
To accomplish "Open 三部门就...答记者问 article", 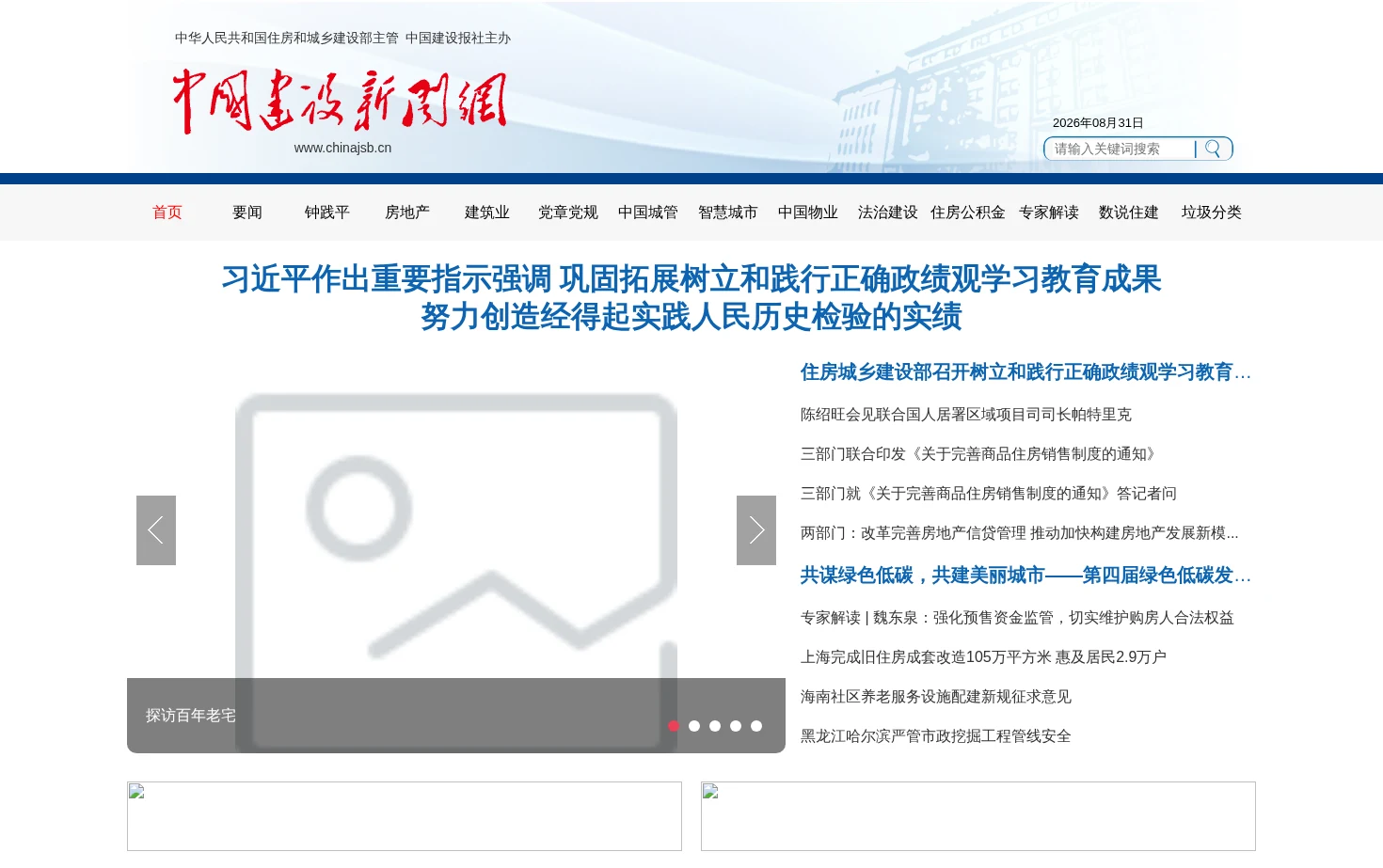I will click(x=989, y=494).
